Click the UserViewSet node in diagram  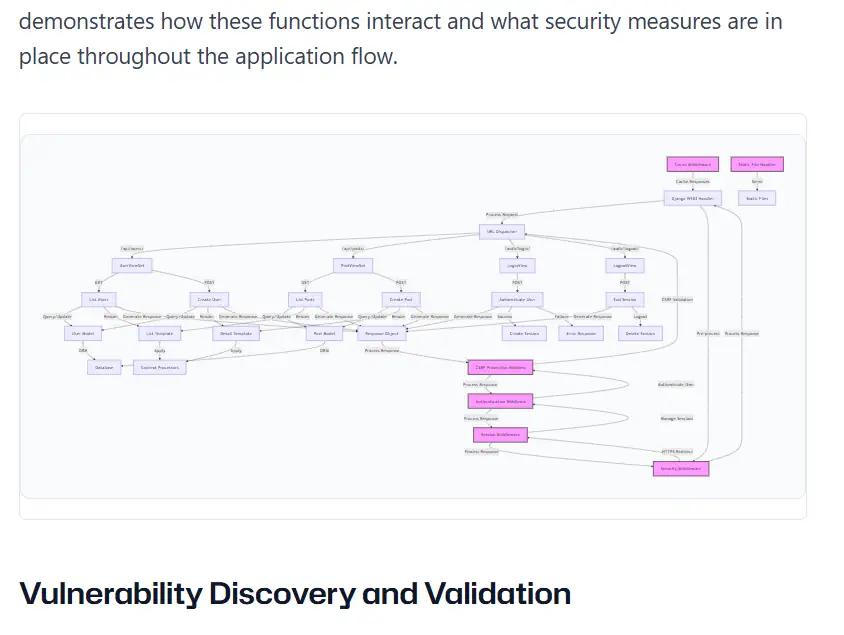[x=132, y=265]
